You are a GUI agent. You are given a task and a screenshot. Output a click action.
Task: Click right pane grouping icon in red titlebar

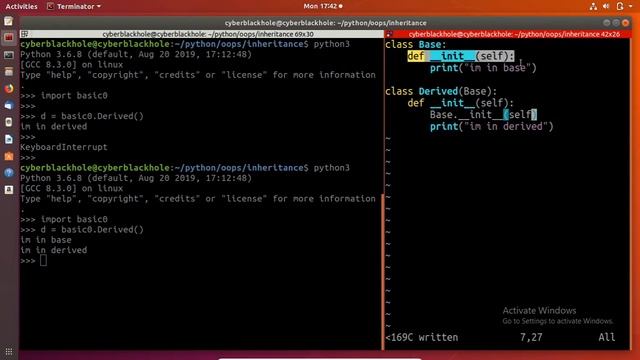389,34
